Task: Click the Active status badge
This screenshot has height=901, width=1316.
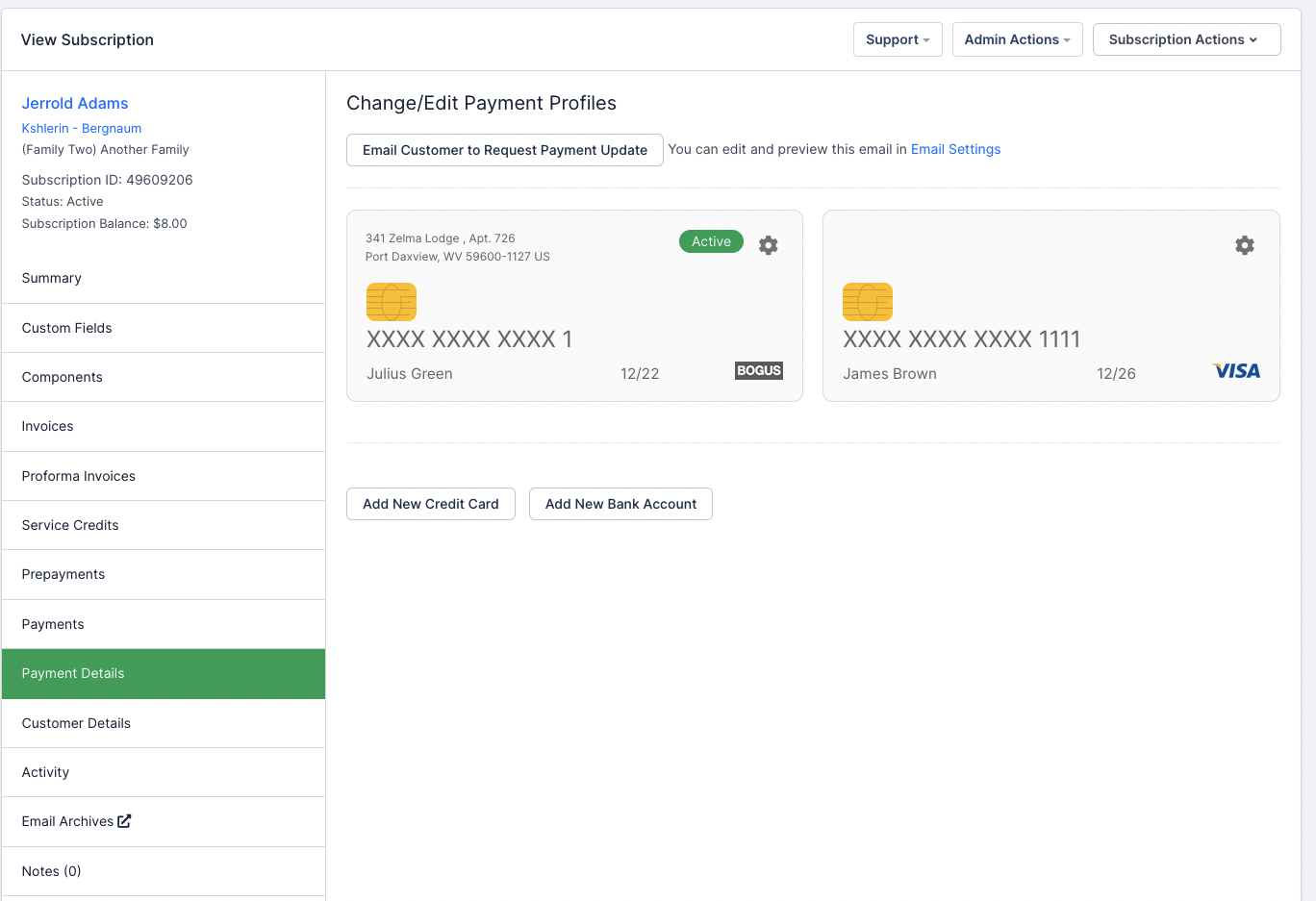Action: pos(711,241)
